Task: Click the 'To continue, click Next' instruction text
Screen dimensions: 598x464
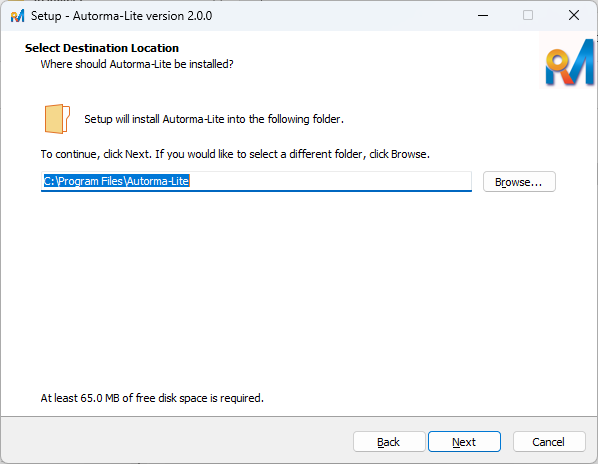Action: 235,154
